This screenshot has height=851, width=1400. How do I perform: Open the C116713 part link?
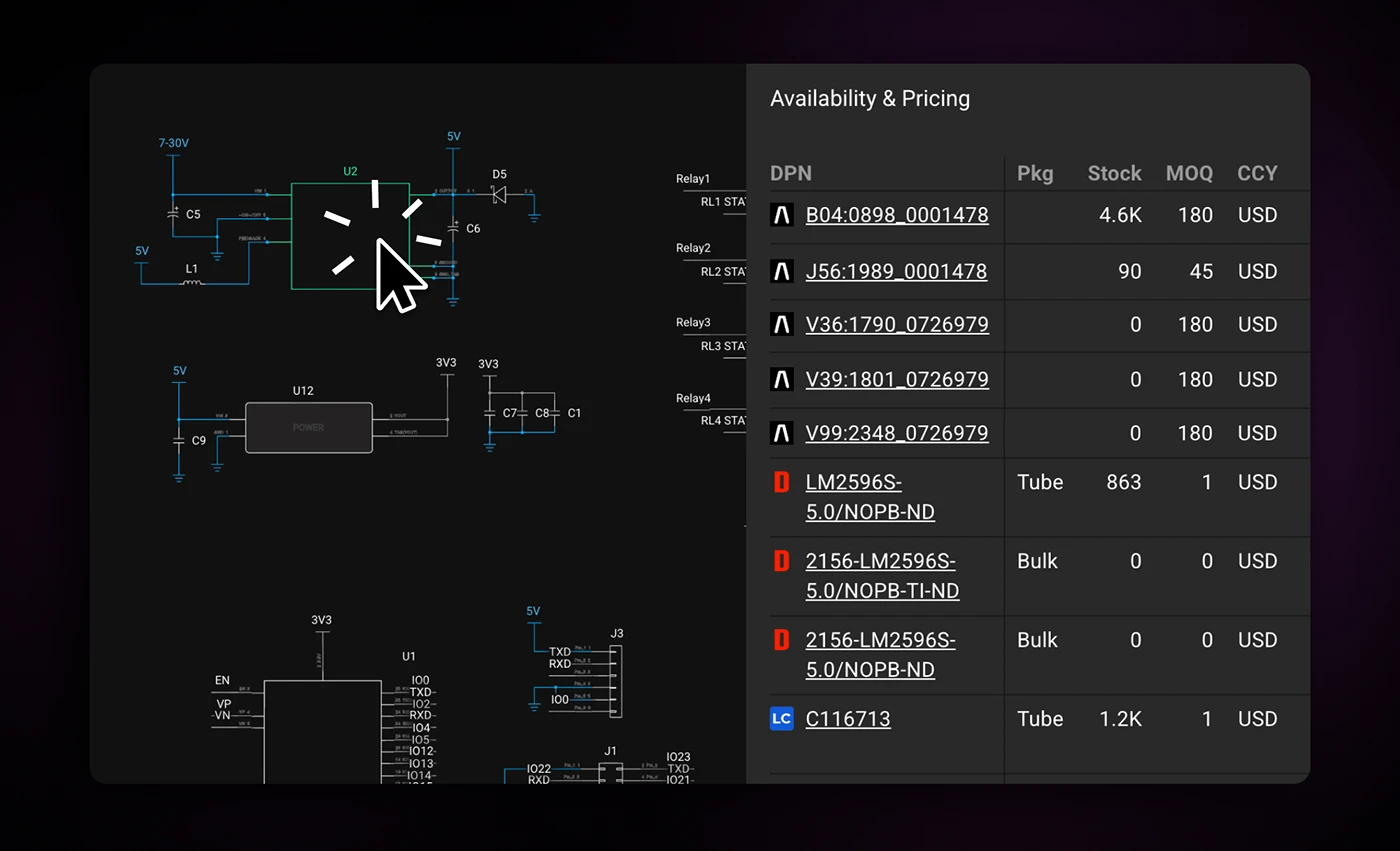(x=848, y=718)
